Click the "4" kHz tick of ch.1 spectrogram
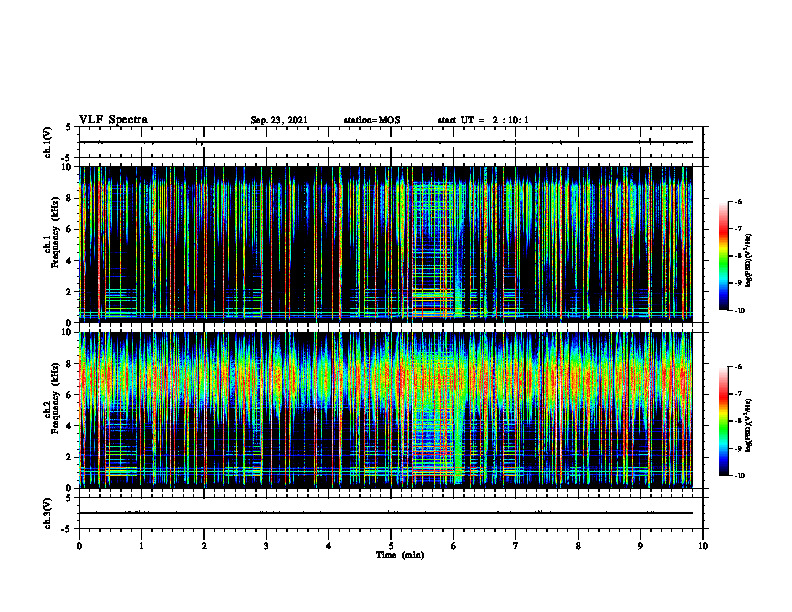This screenshot has height=612, width=792. [x=71, y=261]
